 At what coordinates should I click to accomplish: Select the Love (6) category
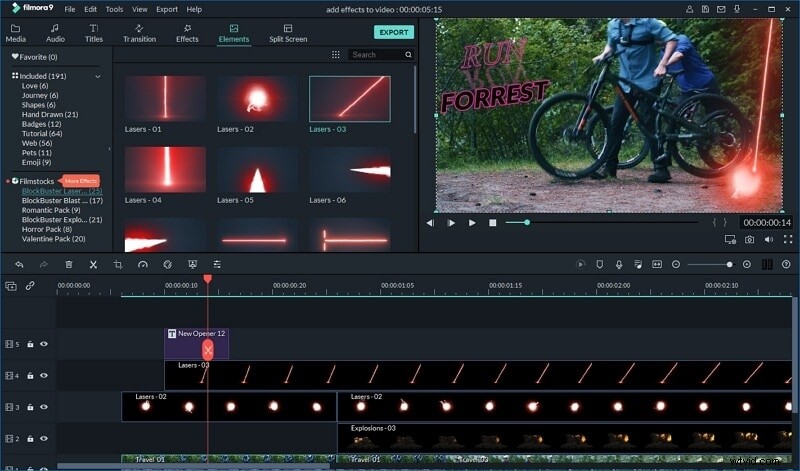point(35,86)
